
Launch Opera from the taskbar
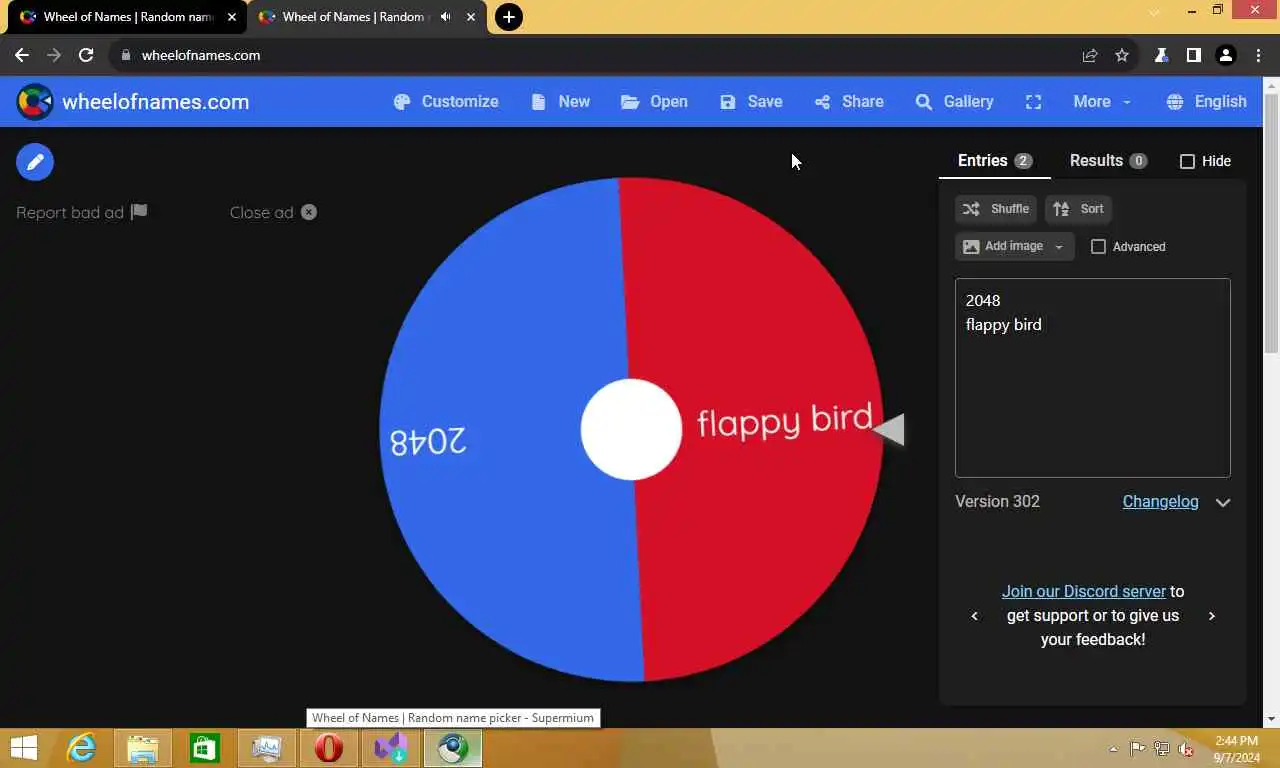[x=329, y=748]
